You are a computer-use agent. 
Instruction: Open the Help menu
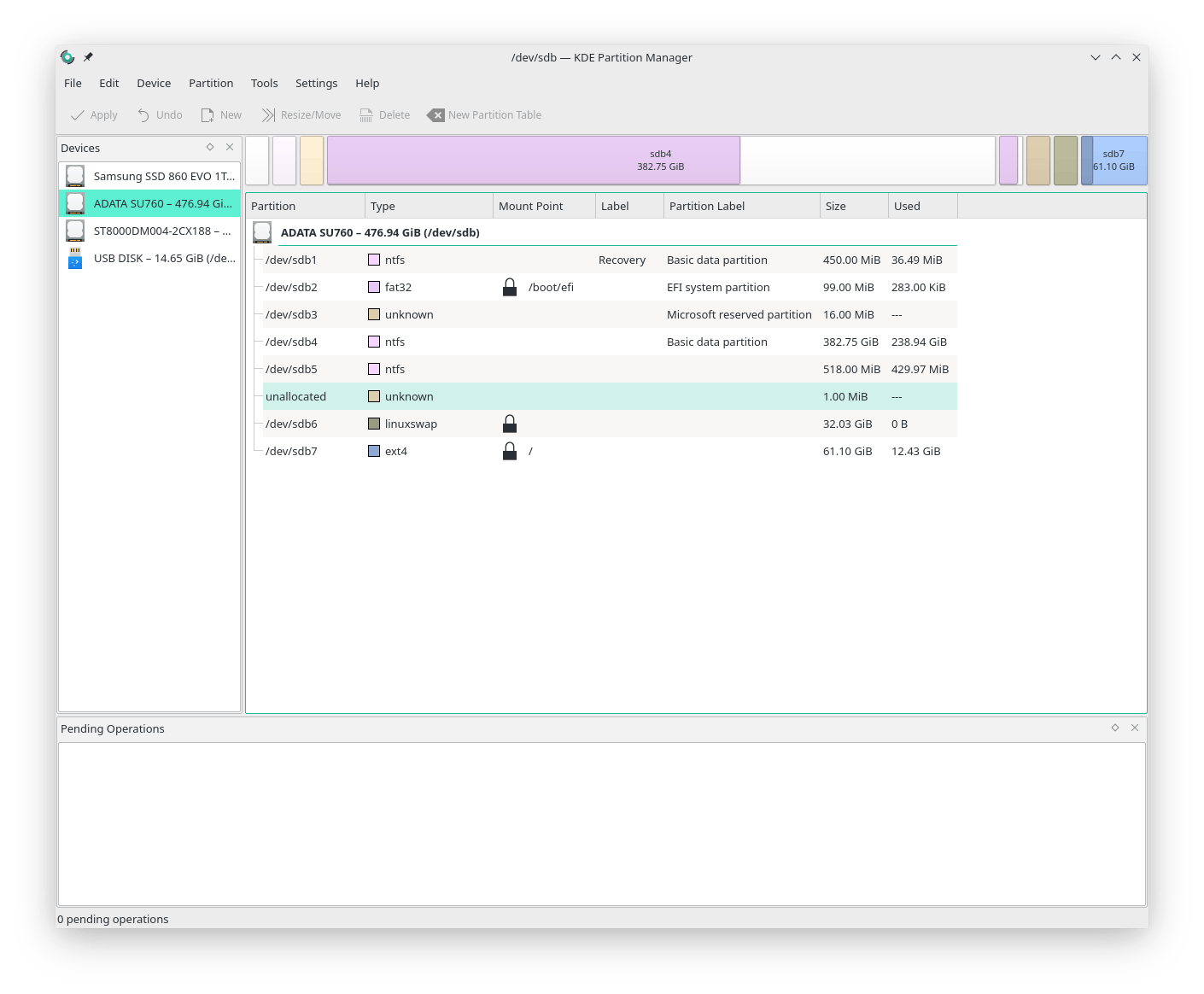click(367, 83)
